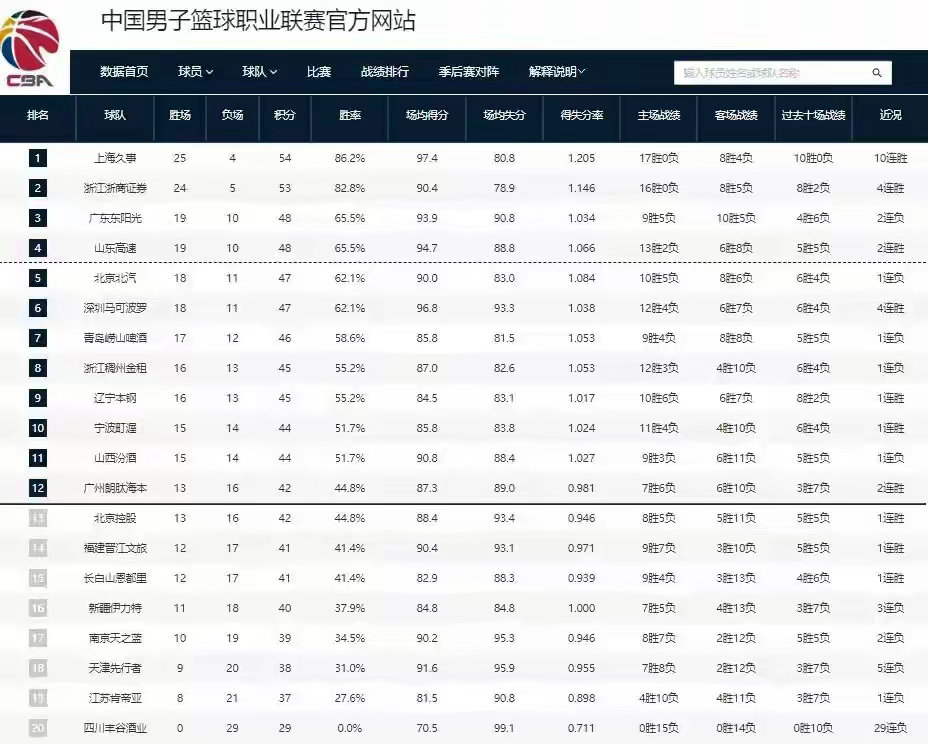Open the 比赛 menu item

click(x=318, y=72)
